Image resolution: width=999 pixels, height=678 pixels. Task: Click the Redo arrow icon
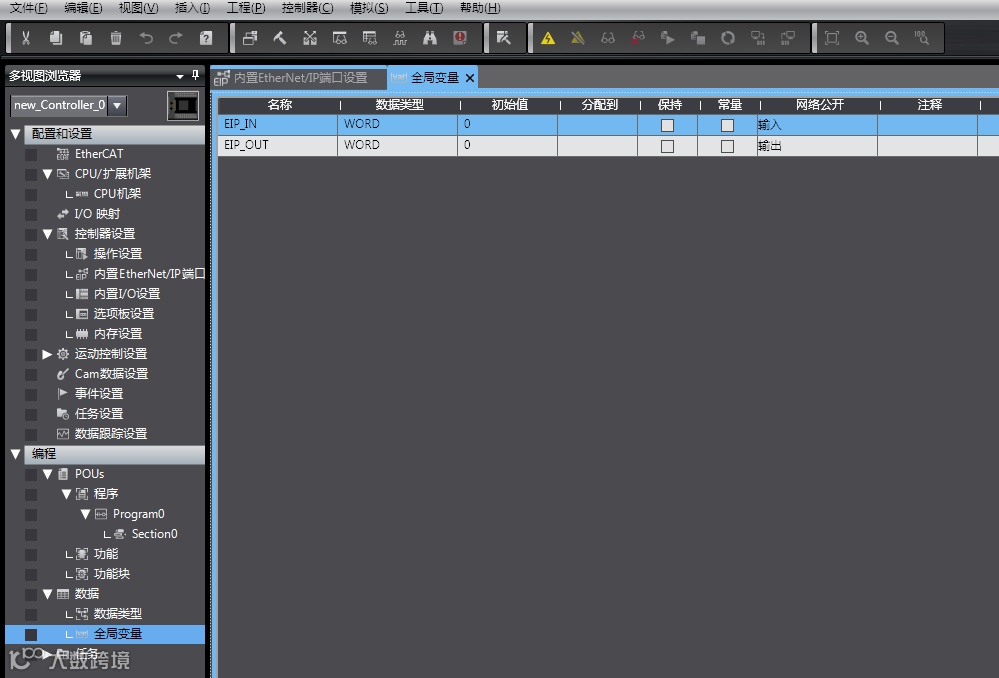pos(176,38)
